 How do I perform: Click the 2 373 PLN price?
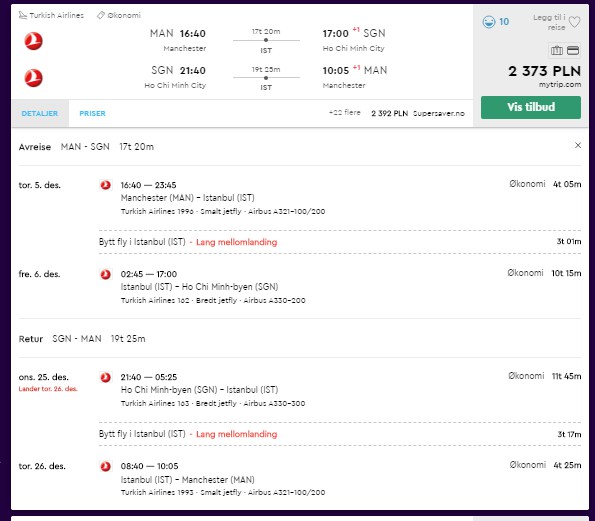[x=545, y=71]
